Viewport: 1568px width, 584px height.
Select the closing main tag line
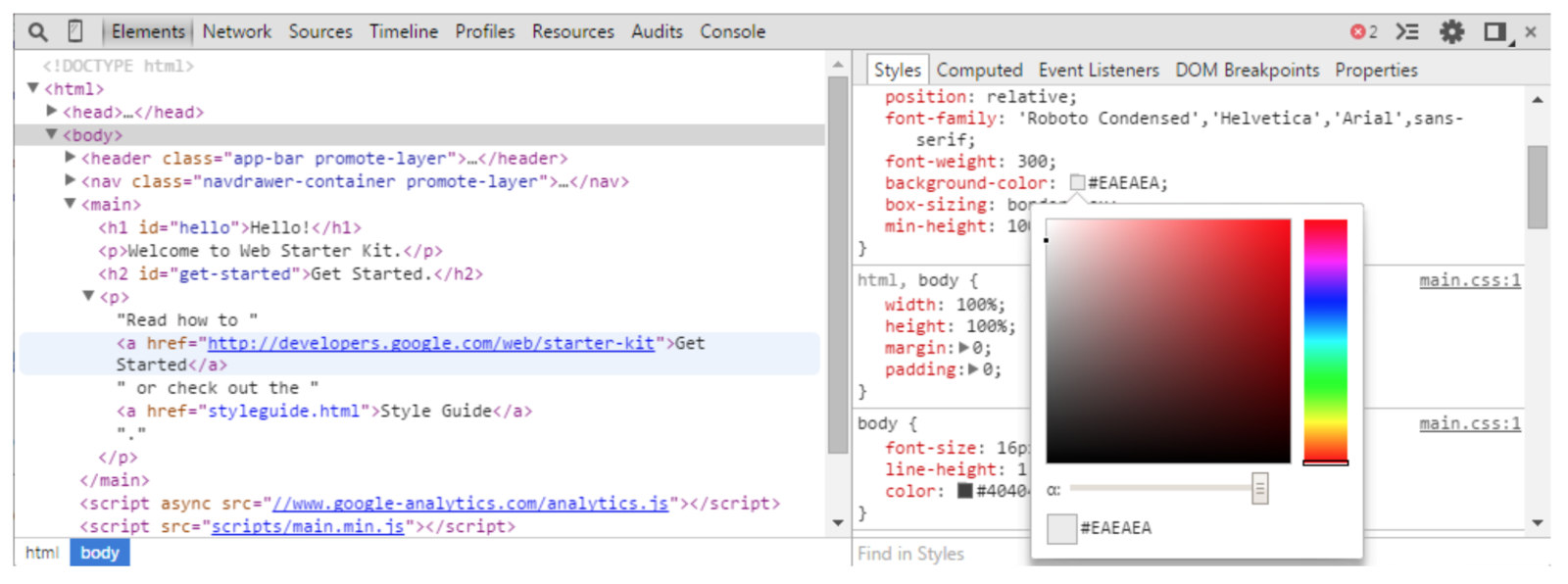(115, 480)
